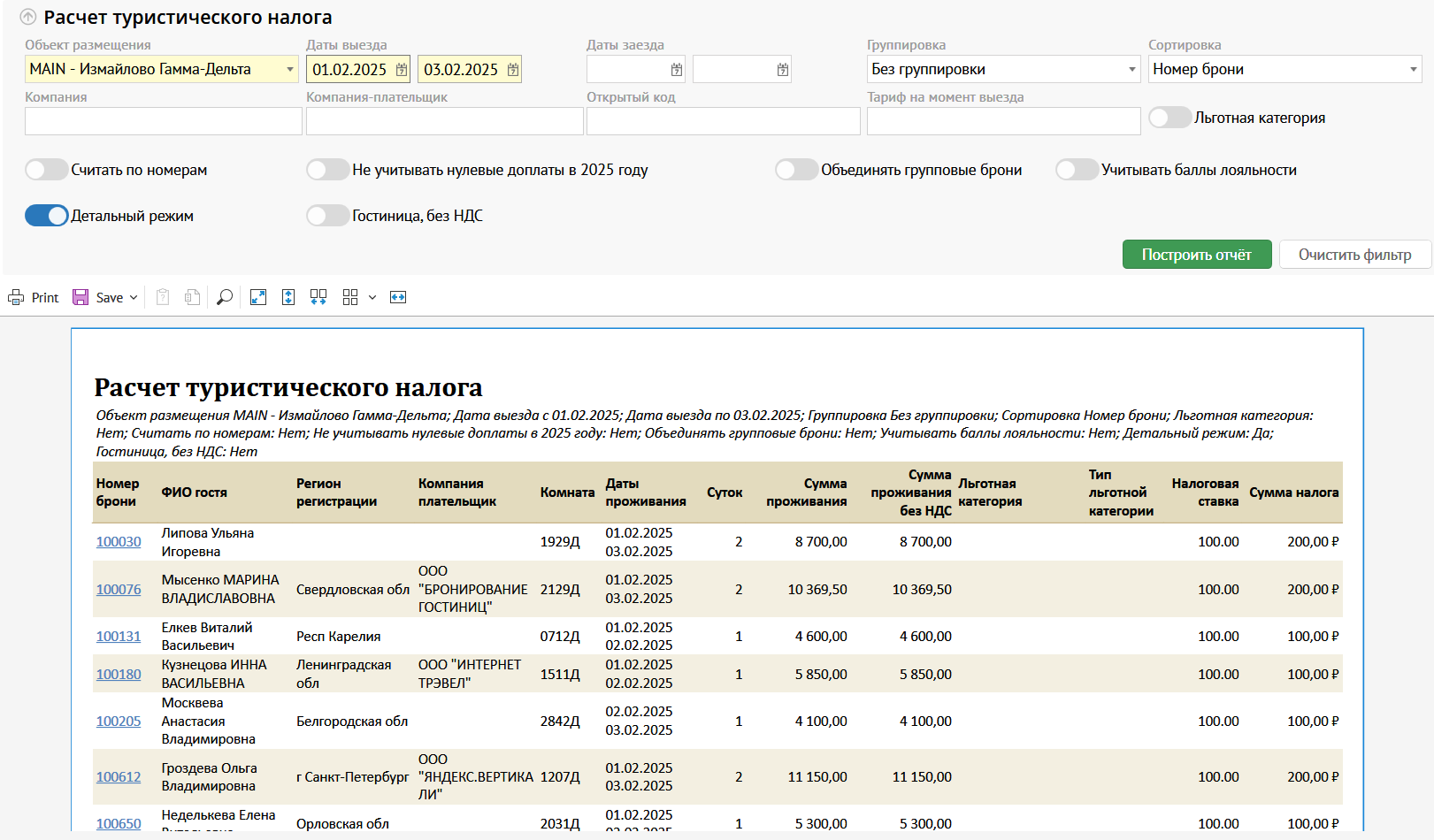Collapse the report filter panel header icon
The width and height of the screenshot is (1434, 840).
click(x=28, y=18)
